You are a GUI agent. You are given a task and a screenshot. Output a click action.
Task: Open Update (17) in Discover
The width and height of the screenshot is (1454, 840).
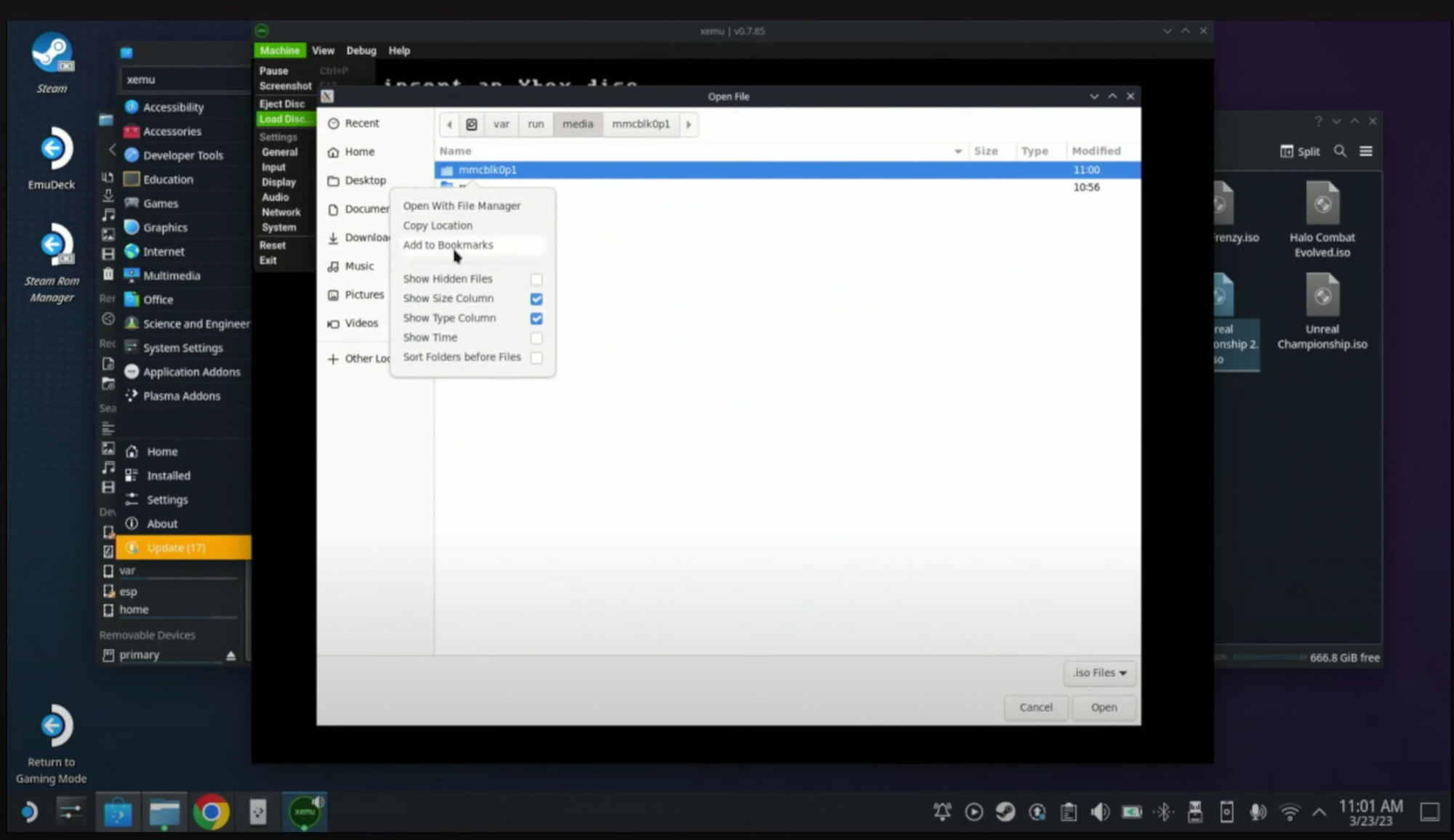[183, 548]
